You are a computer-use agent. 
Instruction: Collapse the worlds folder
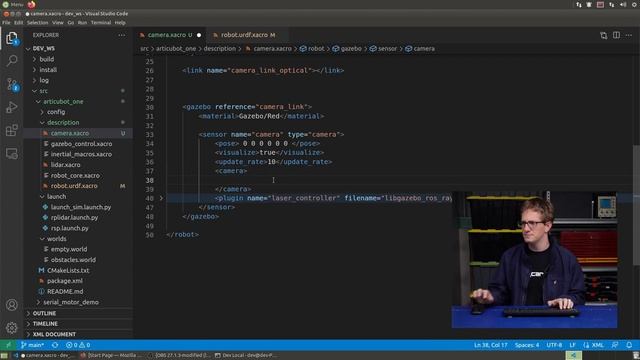pyautogui.click(x=56, y=239)
